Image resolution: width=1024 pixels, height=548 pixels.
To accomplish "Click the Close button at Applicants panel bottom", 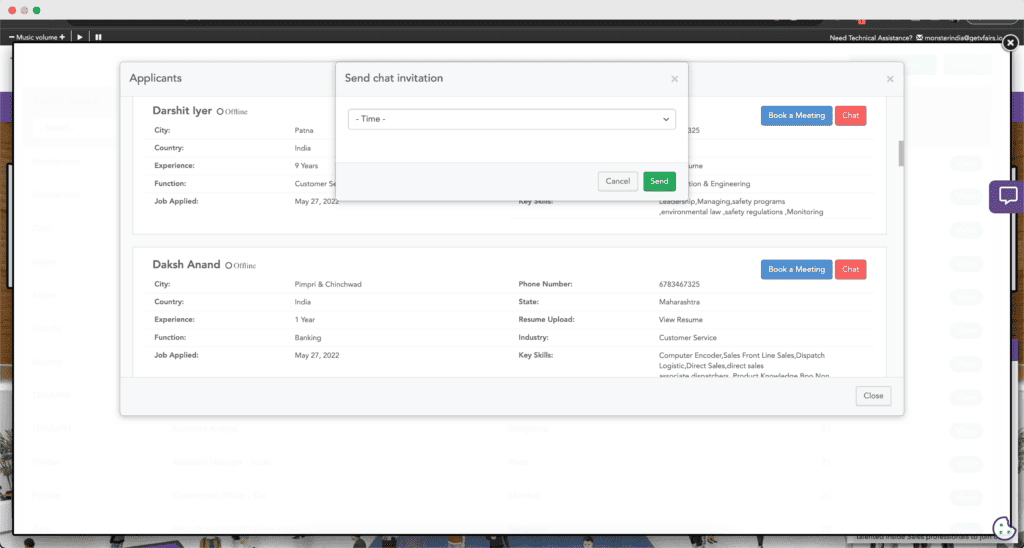I will (x=873, y=395).
